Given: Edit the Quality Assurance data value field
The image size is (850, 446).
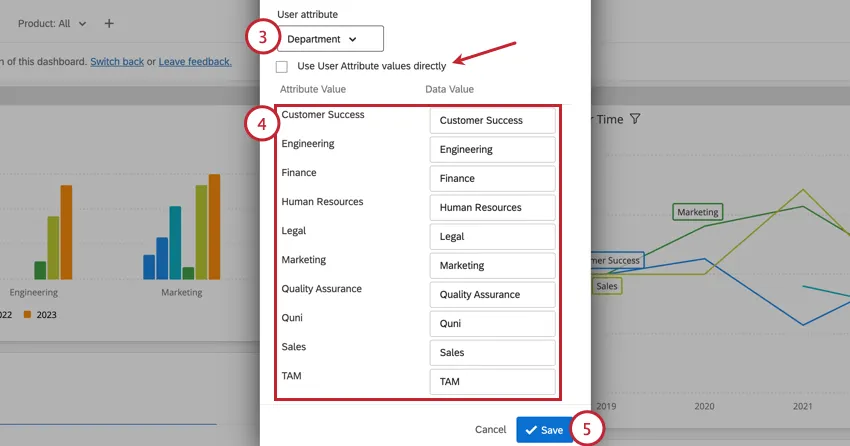Looking at the screenshot, I should point(492,294).
